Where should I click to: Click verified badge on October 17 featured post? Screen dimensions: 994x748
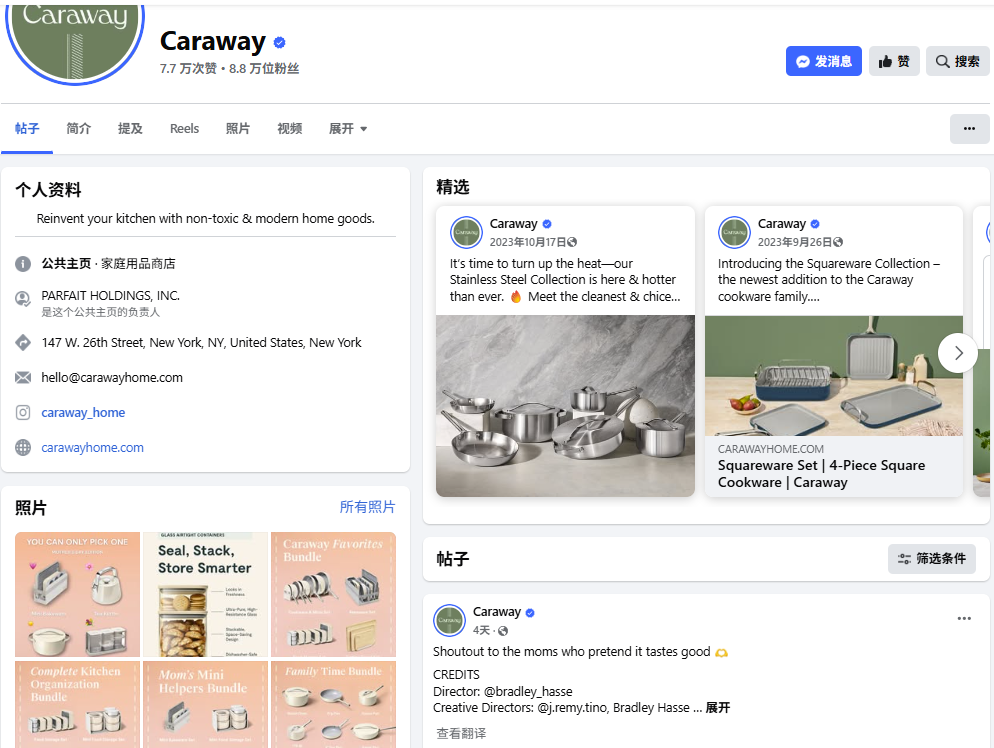547,224
